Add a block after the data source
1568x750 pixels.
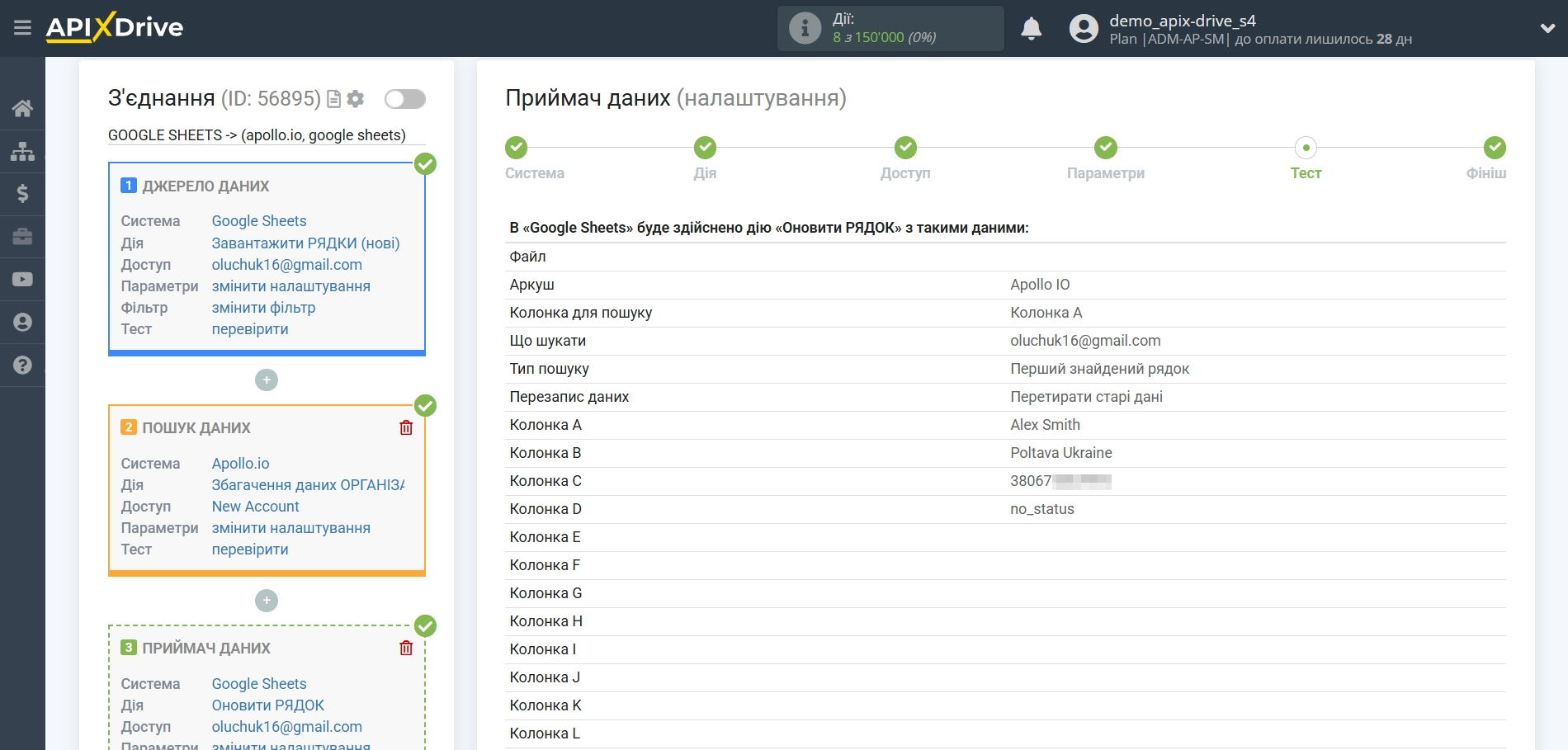pos(267,380)
